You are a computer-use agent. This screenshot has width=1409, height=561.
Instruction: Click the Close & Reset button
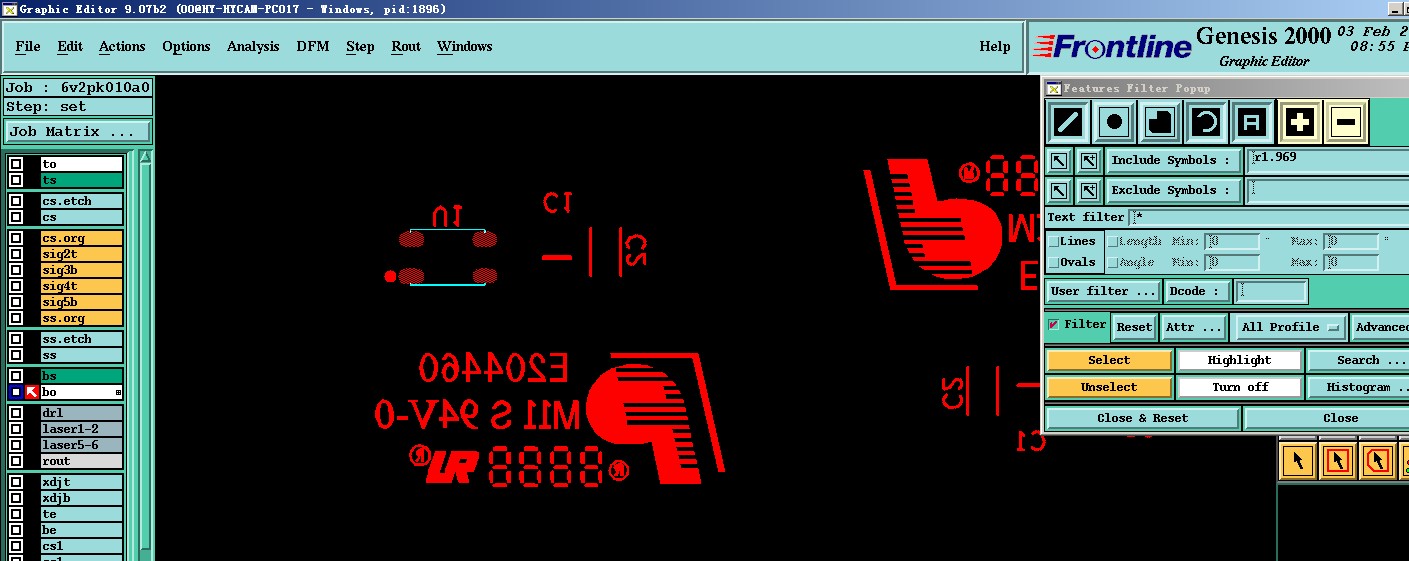pos(1142,418)
